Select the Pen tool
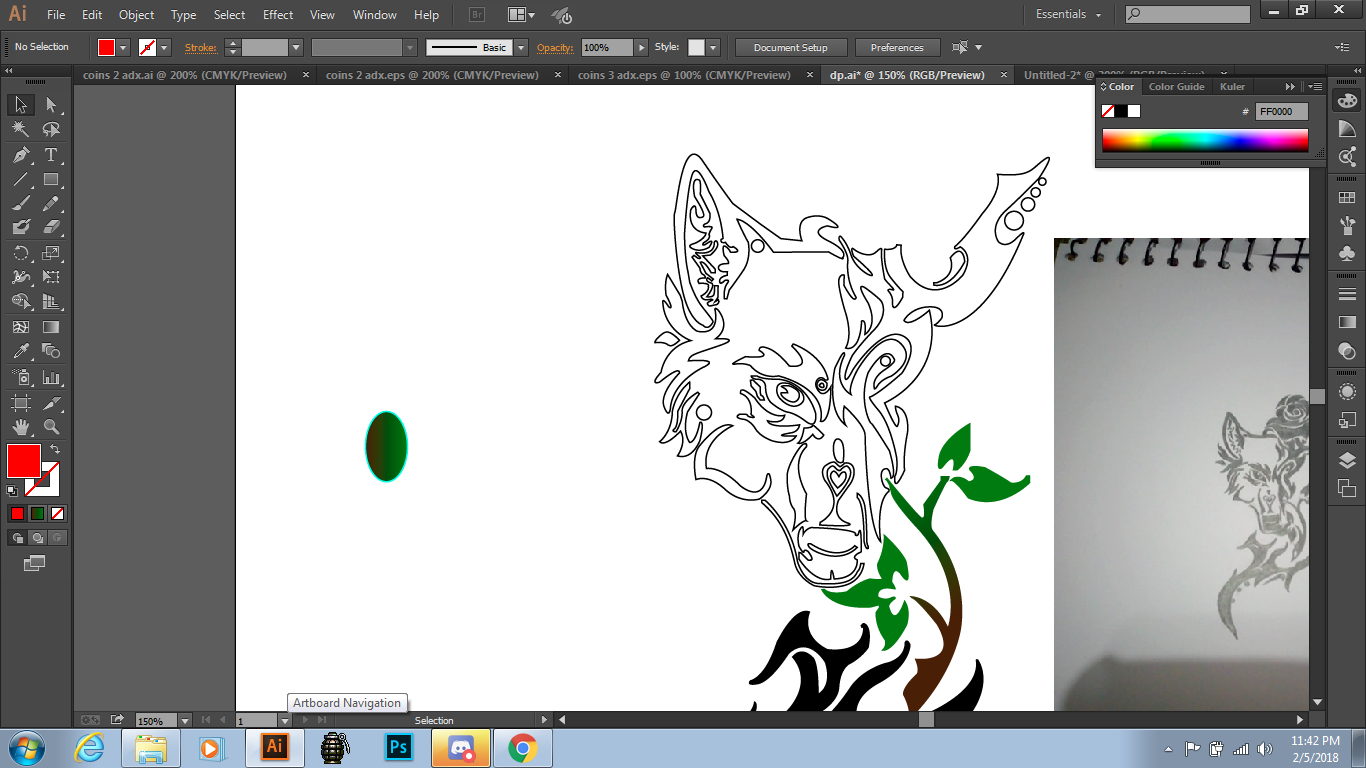 20,155
